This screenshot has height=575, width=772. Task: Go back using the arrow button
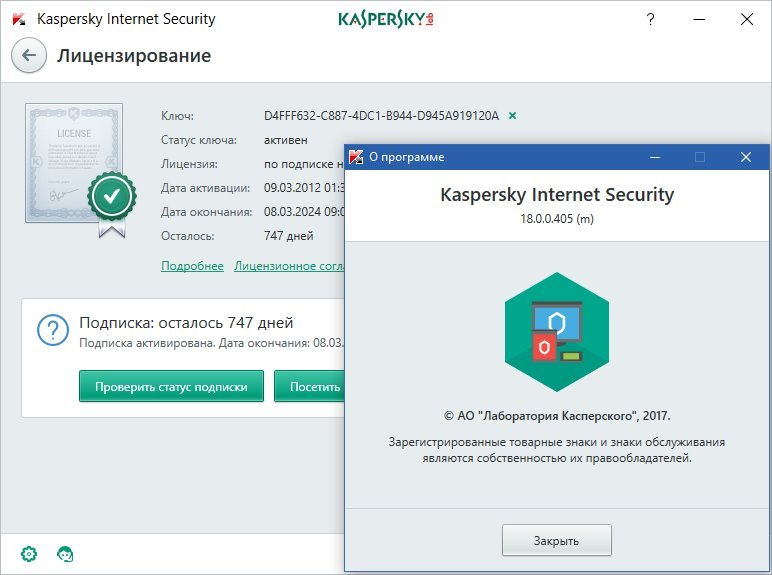(29, 56)
